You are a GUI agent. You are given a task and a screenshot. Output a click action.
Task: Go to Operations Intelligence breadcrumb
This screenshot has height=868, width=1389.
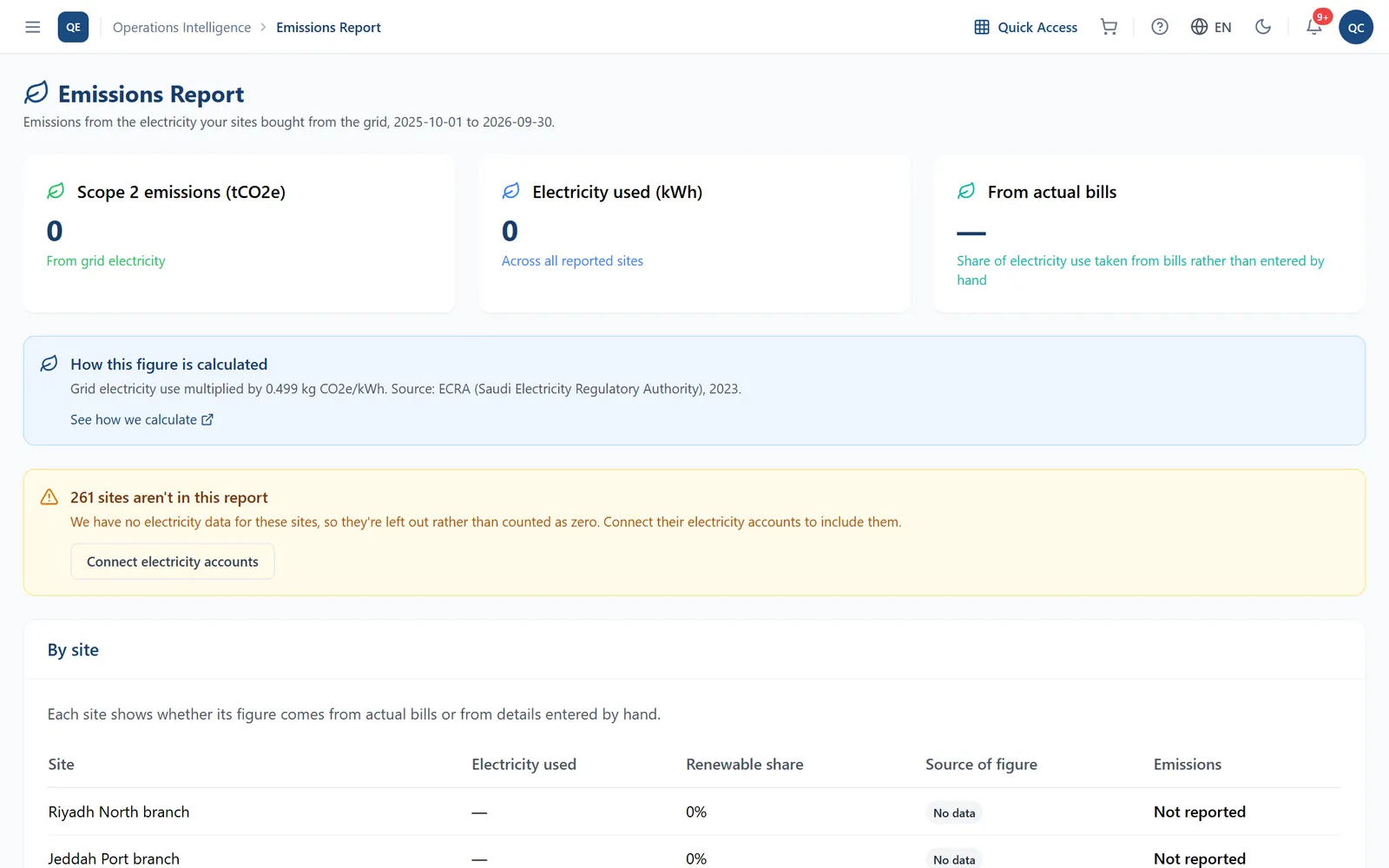click(181, 27)
